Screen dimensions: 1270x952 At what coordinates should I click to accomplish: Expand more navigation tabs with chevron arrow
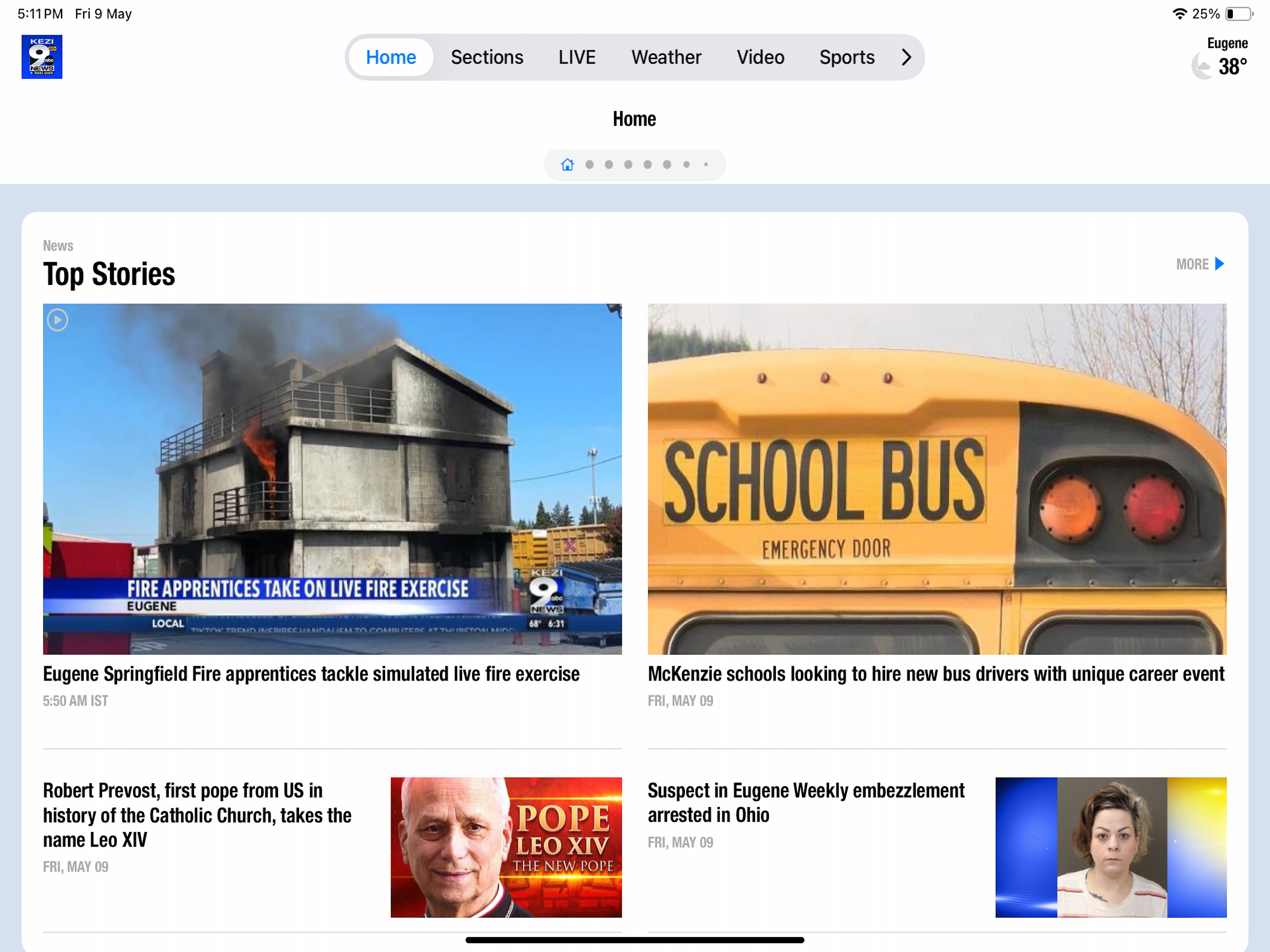click(x=906, y=57)
